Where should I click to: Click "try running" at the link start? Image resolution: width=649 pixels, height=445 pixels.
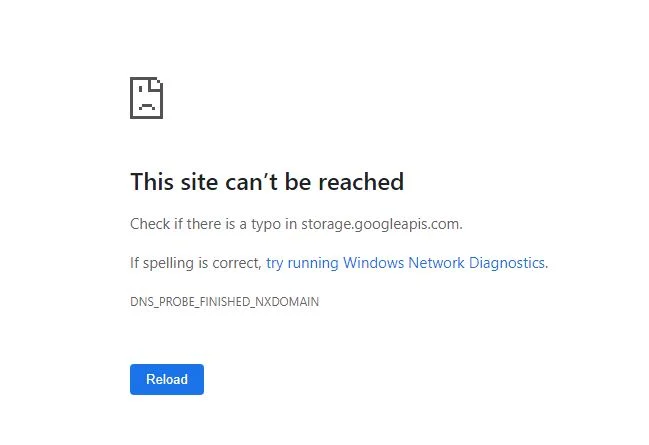coord(302,263)
